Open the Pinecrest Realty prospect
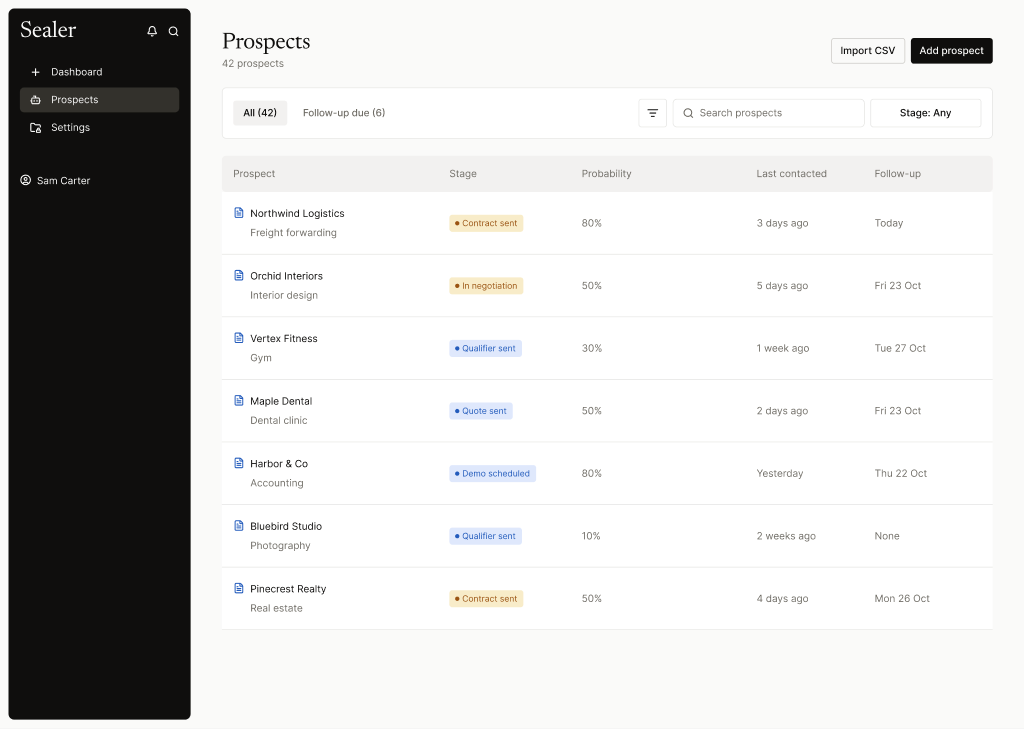This screenshot has width=1024, height=729. click(288, 589)
